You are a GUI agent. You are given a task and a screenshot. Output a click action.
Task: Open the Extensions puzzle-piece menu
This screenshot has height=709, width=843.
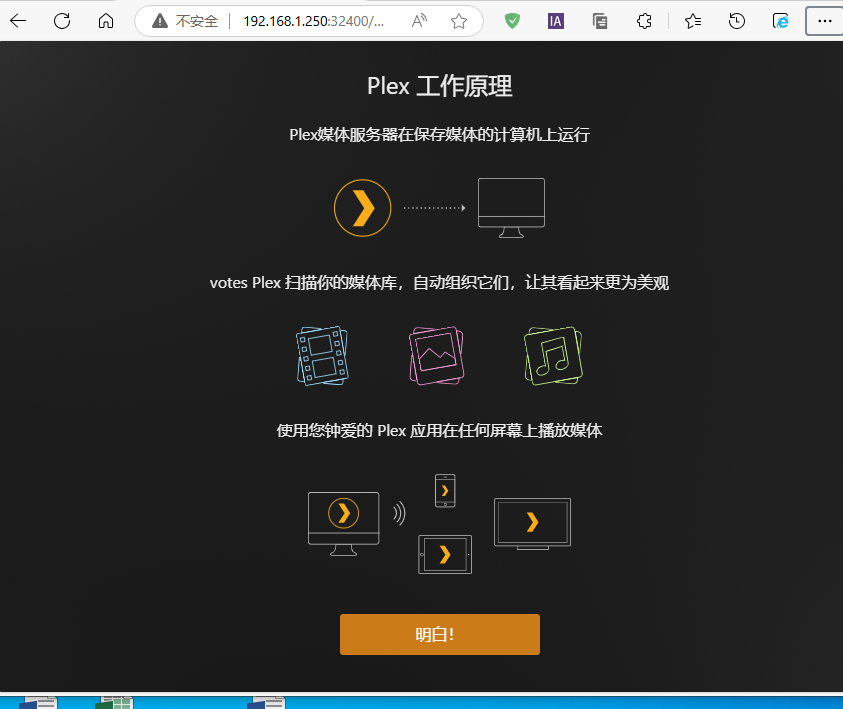644,21
